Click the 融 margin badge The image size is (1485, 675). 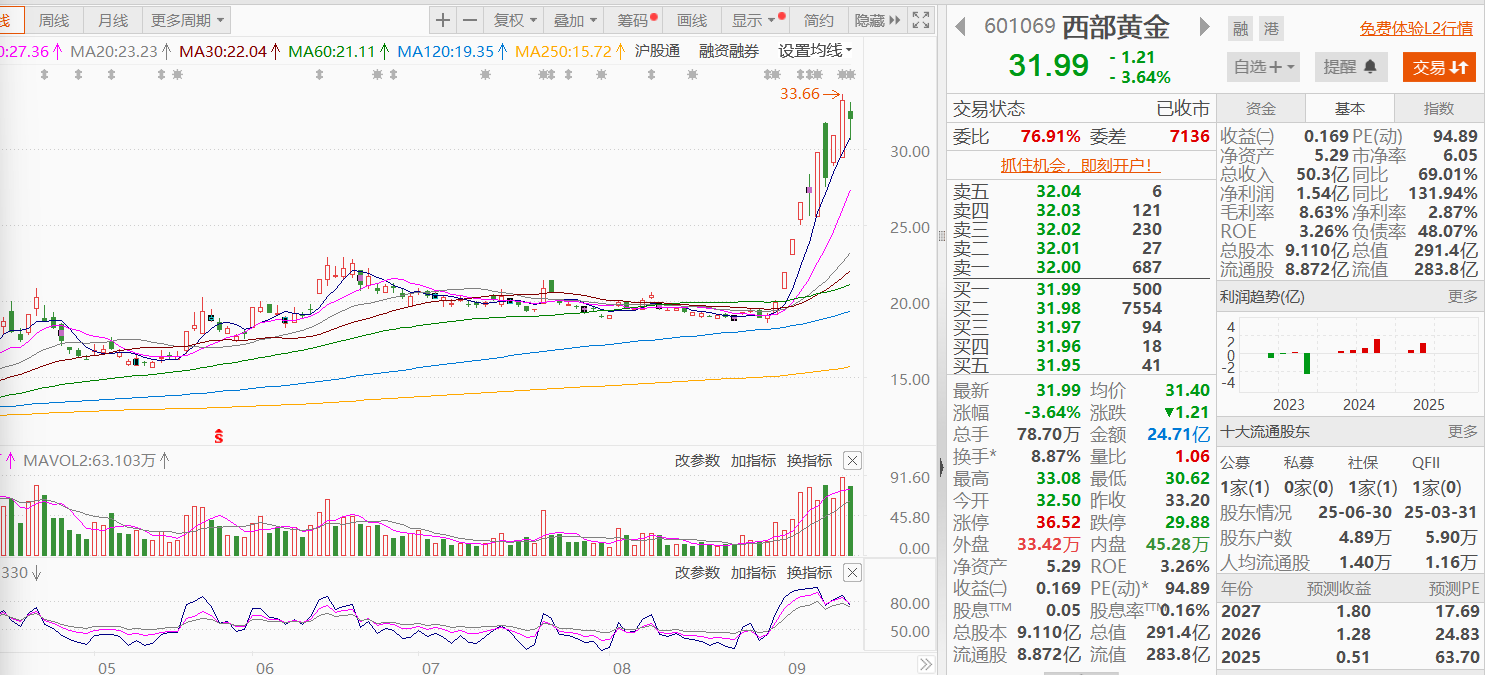(x=1240, y=28)
